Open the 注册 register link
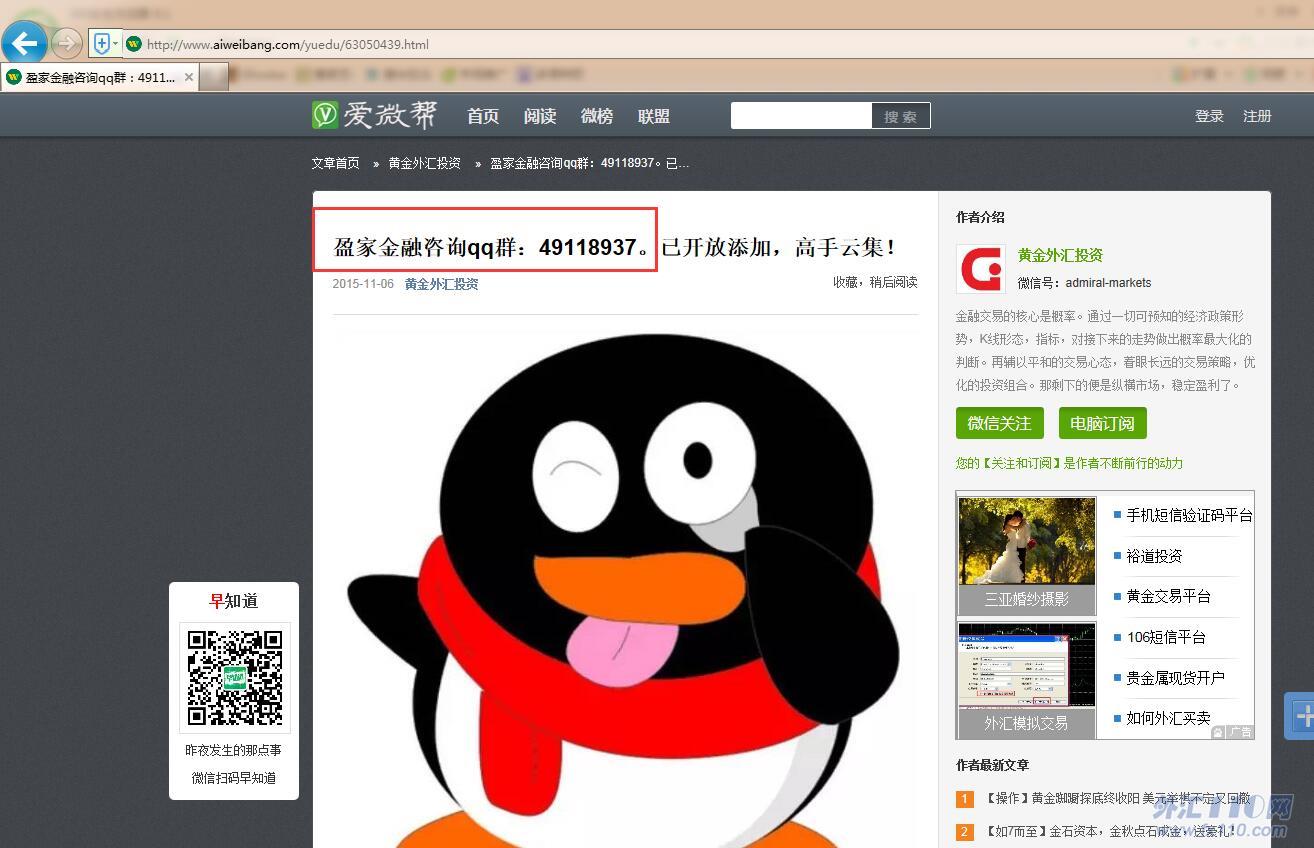Viewport: 1314px width, 848px height. click(x=1257, y=116)
